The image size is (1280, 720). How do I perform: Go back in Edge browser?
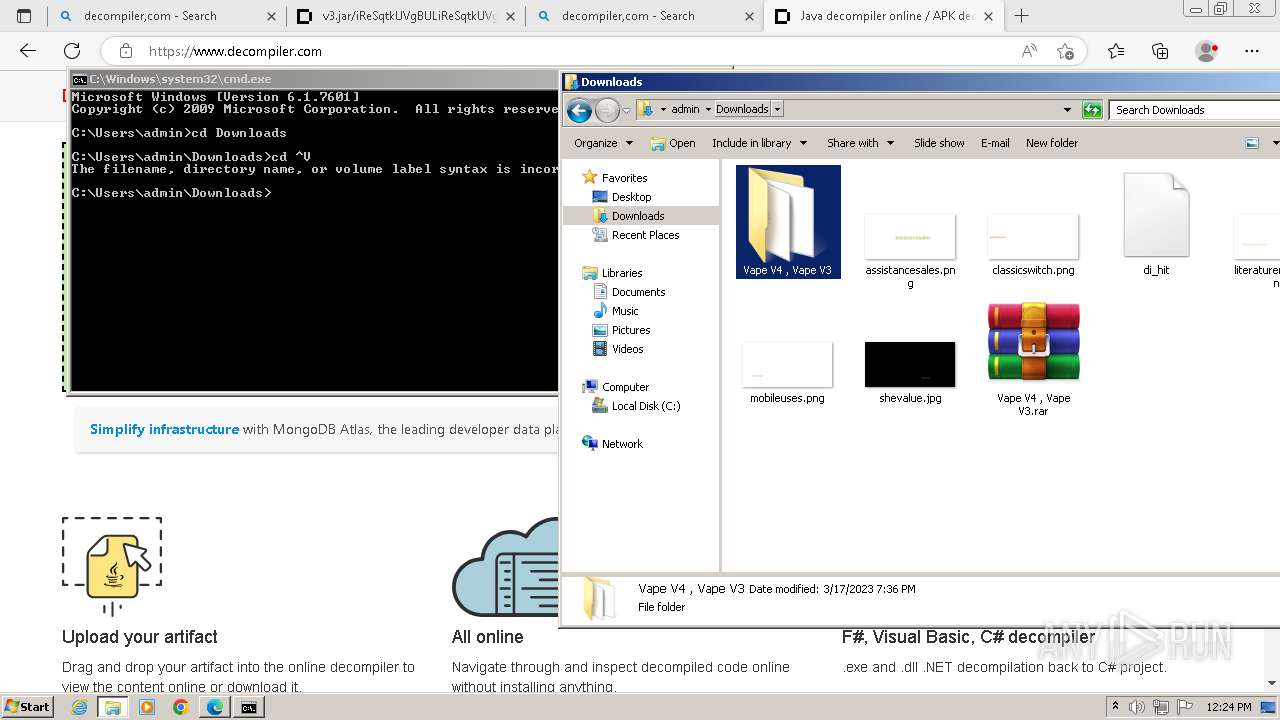point(28,51)
